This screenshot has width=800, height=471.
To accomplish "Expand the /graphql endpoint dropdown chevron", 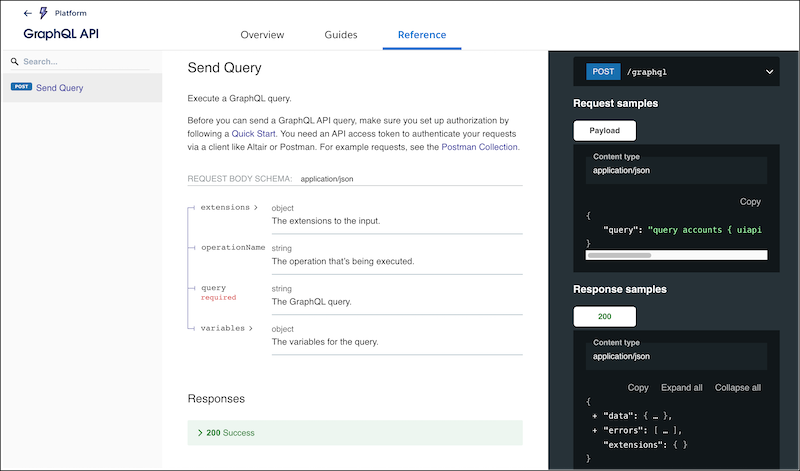I will 769,72.
